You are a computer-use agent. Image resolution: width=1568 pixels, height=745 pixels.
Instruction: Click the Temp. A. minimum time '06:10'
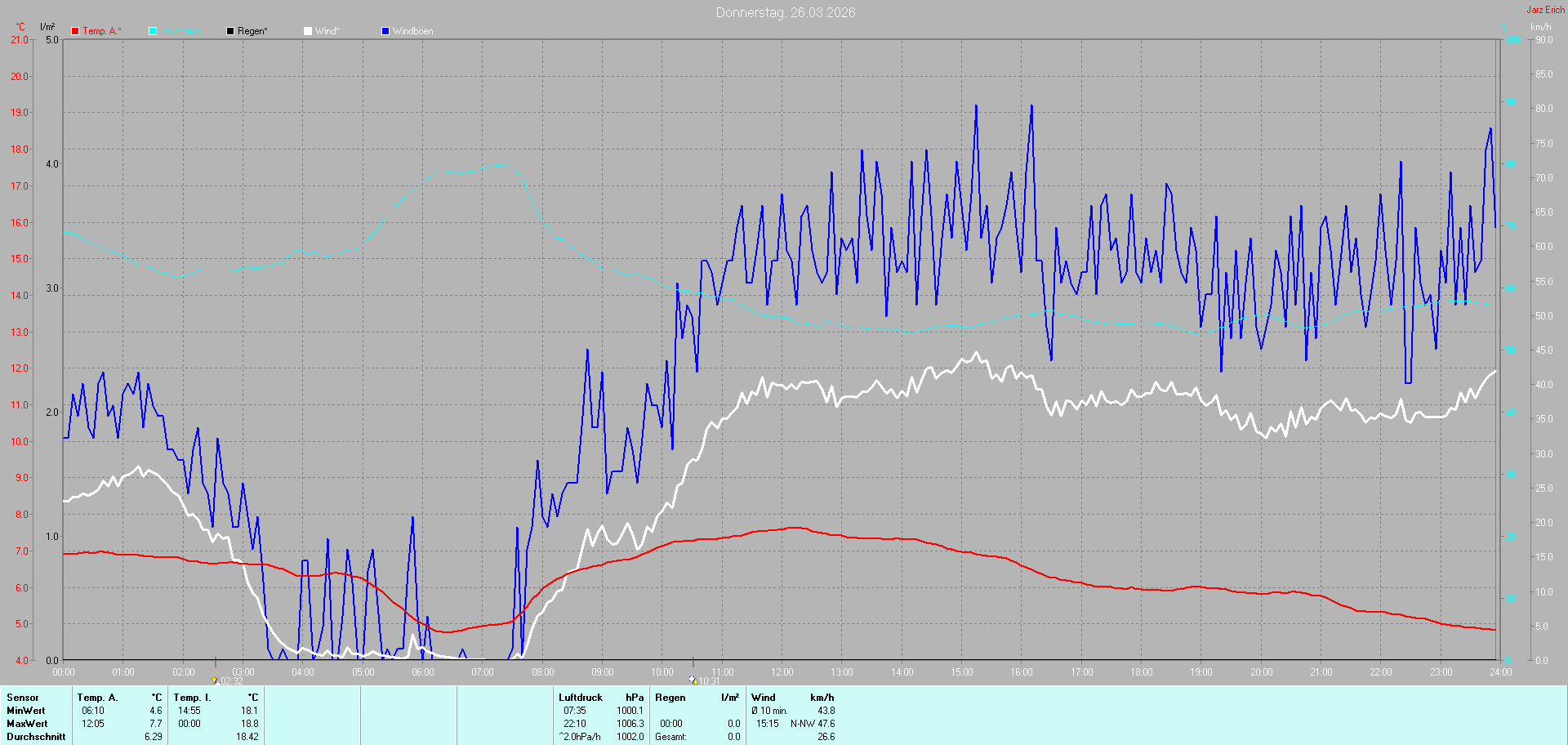(93, 711)
